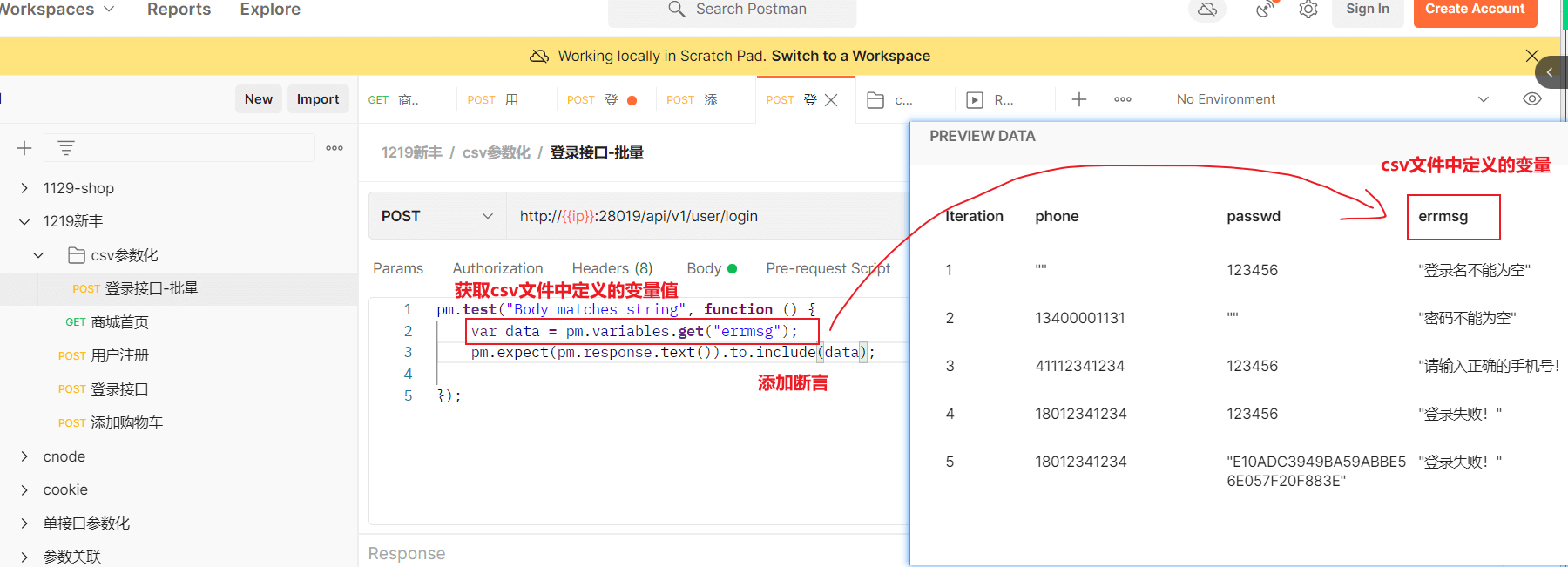Viewport: 1568px width, 567px height.
Task: Open the collection folder tab c...
Action: point(891,100)
